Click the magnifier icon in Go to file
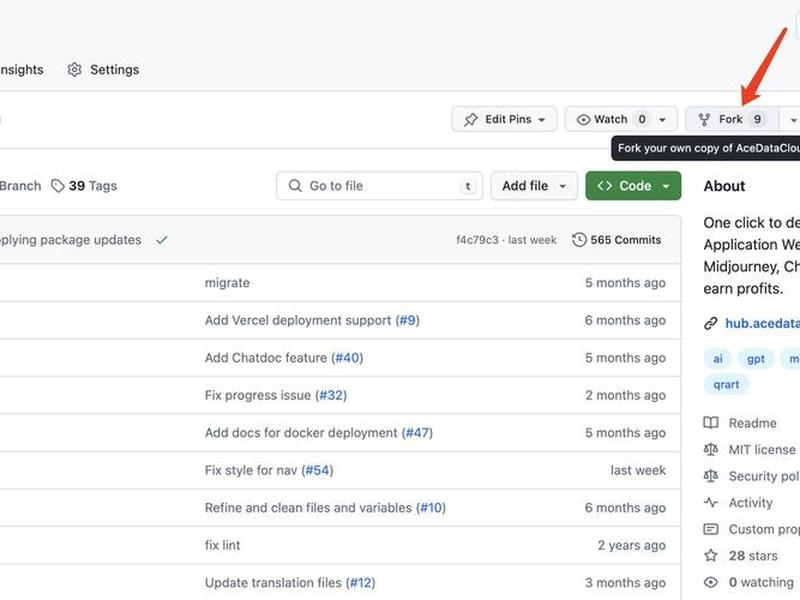The height and width of the screenshot is (600, 800). coord(295,186)
